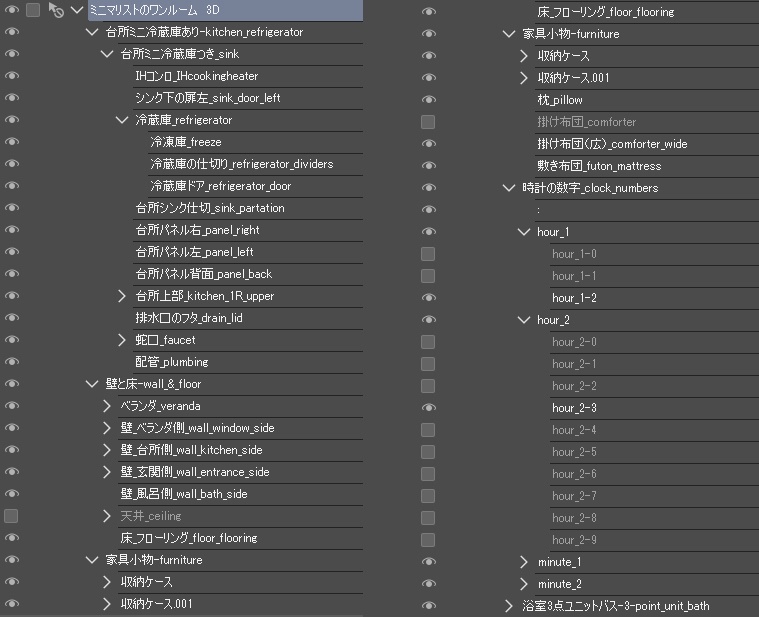Toggle the lock box beside the root 3D row

pos(33,10)
